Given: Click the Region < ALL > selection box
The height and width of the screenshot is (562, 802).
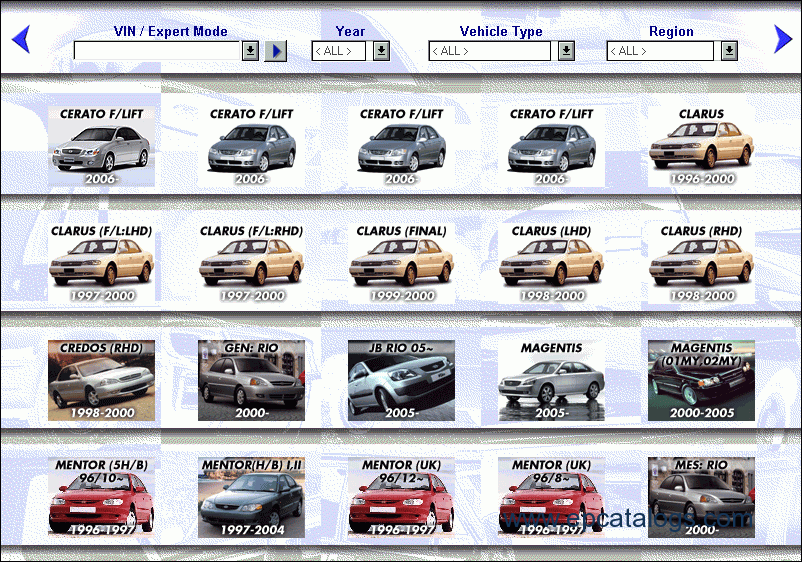Looking at the screenshot, I should [x=660, y=51].
